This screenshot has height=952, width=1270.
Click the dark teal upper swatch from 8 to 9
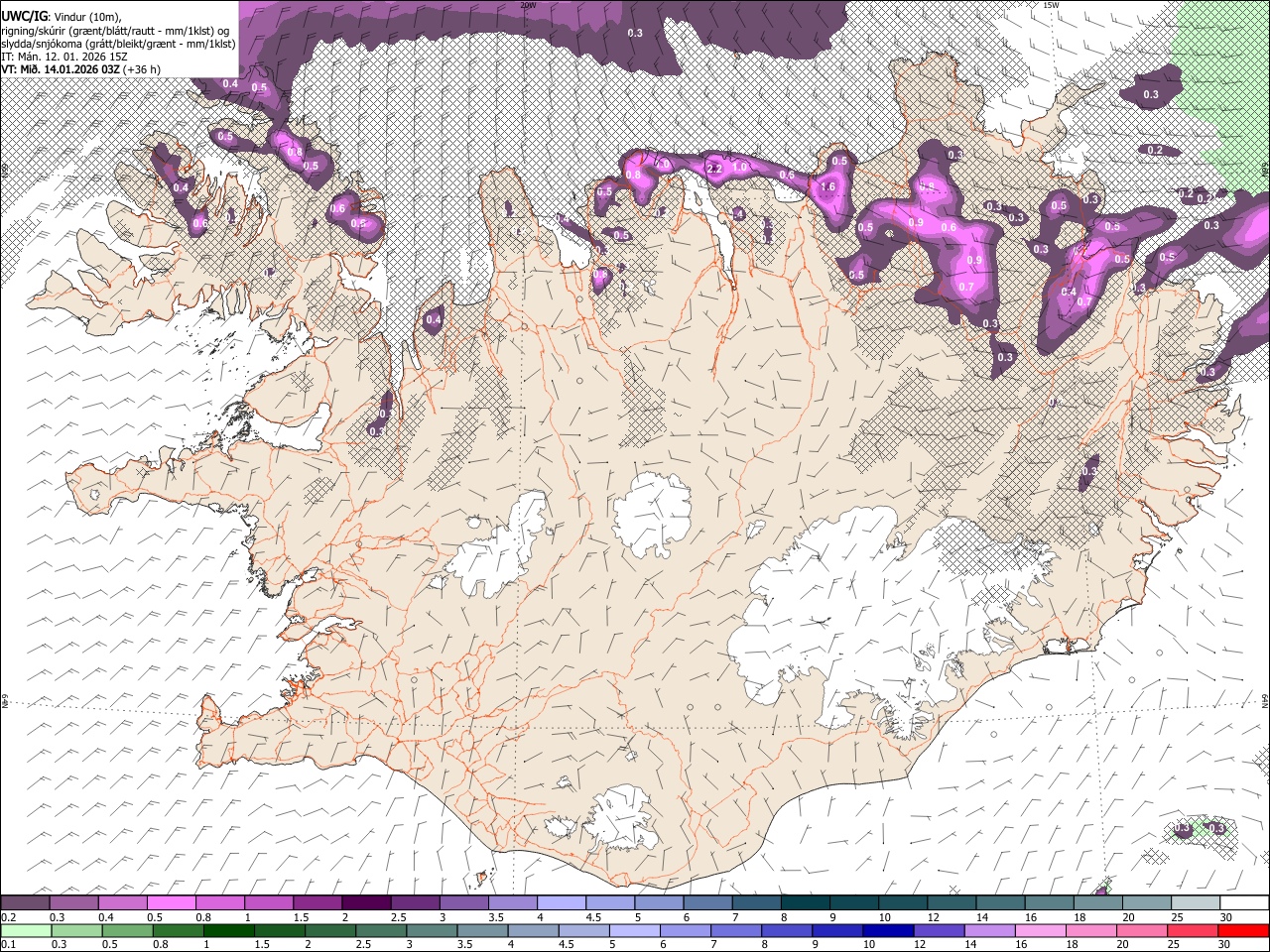pyautogui.click(x=805, y=902)
